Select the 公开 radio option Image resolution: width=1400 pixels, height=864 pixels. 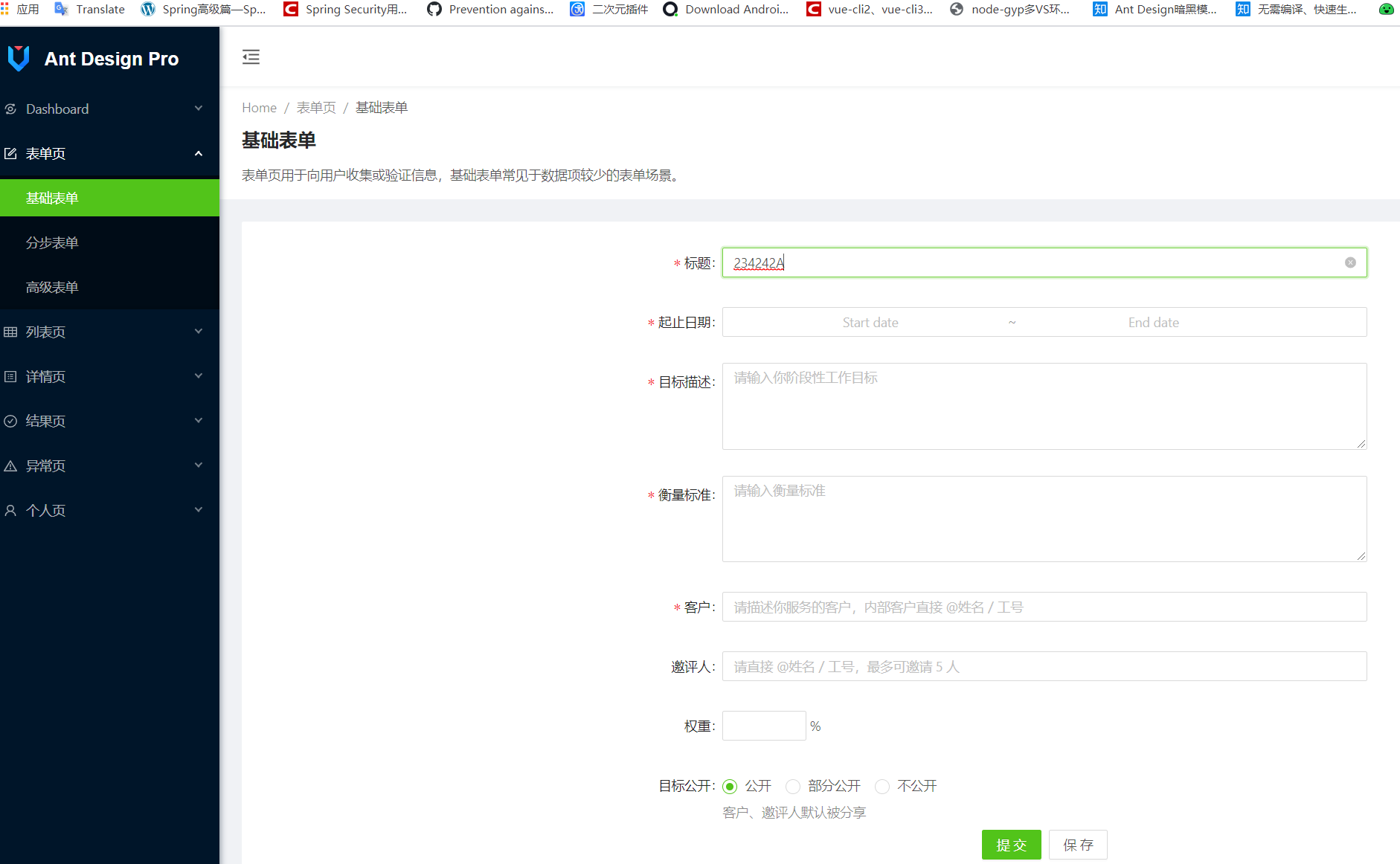(x=730, y=786)
